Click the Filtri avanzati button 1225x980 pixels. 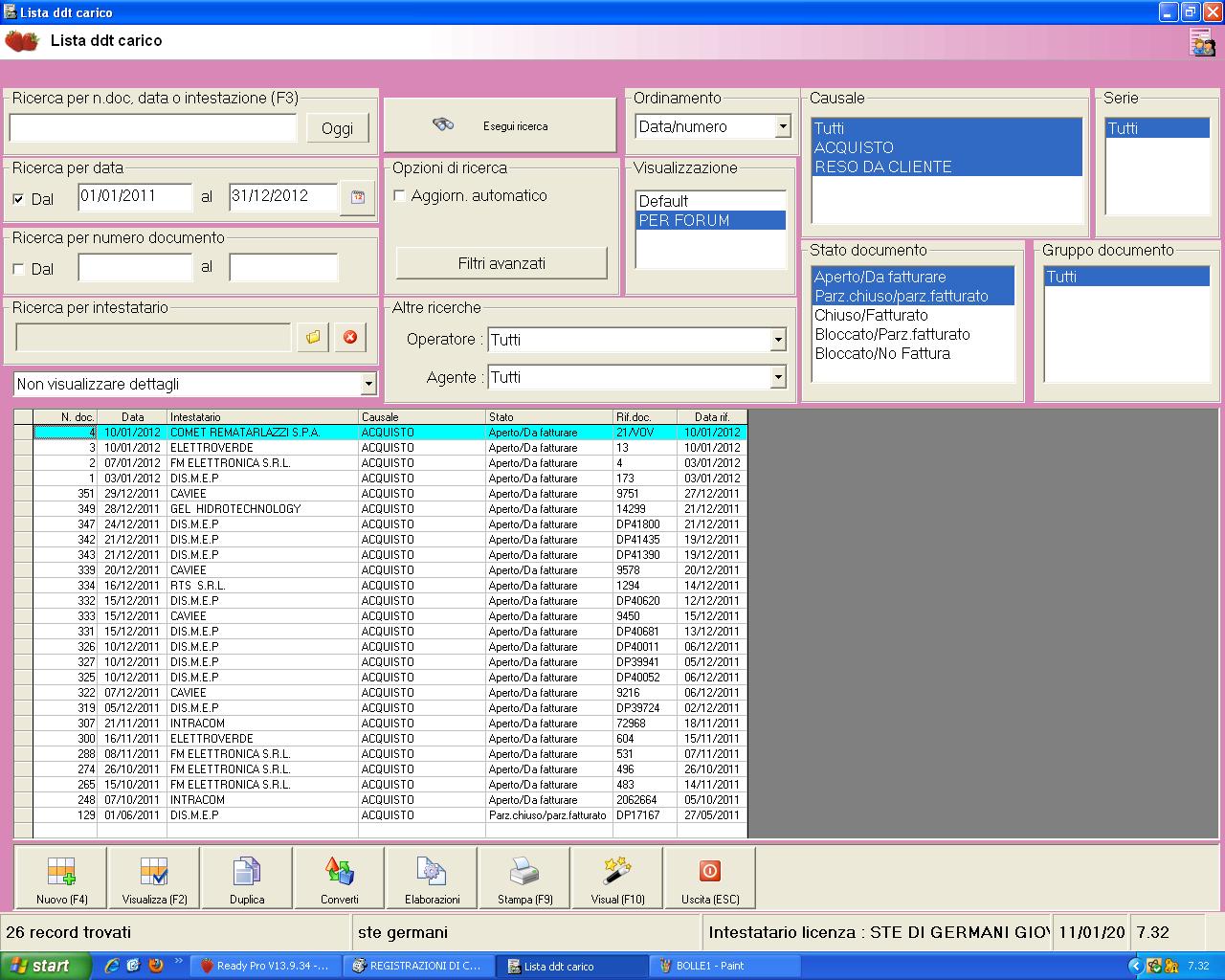501,263
